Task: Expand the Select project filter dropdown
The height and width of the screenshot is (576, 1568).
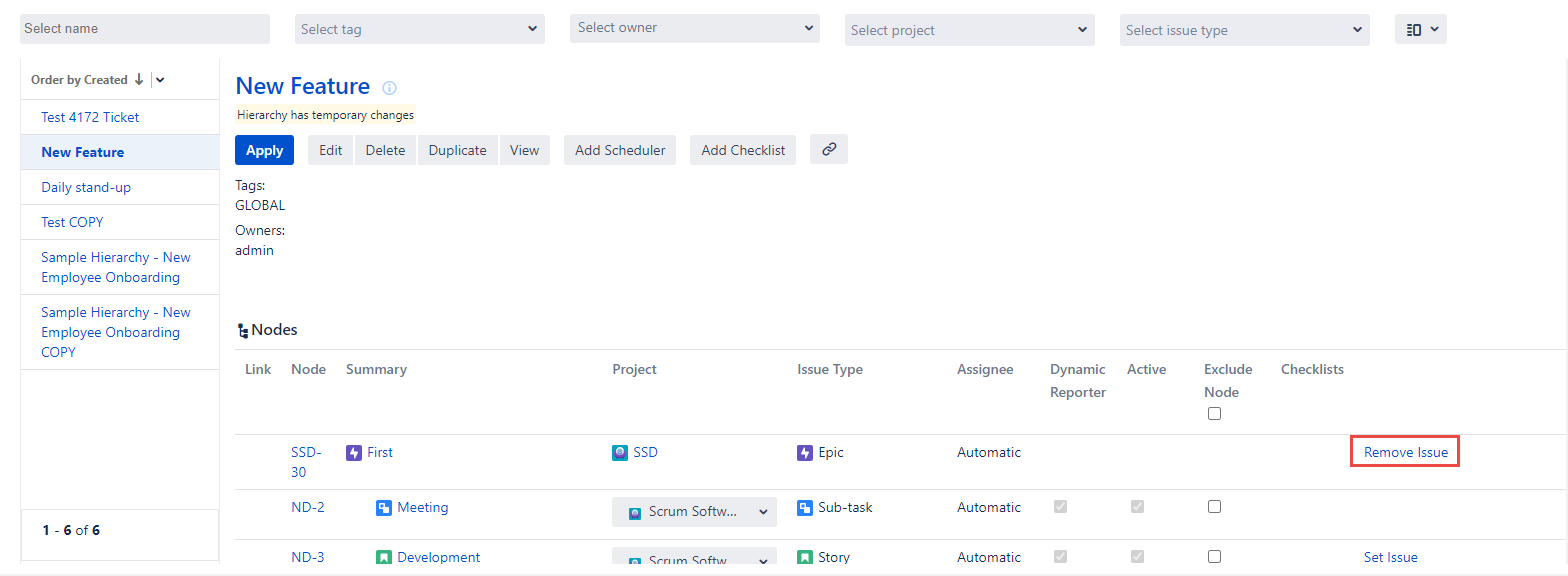Action: pyautogui.click(x=969, y=30)
